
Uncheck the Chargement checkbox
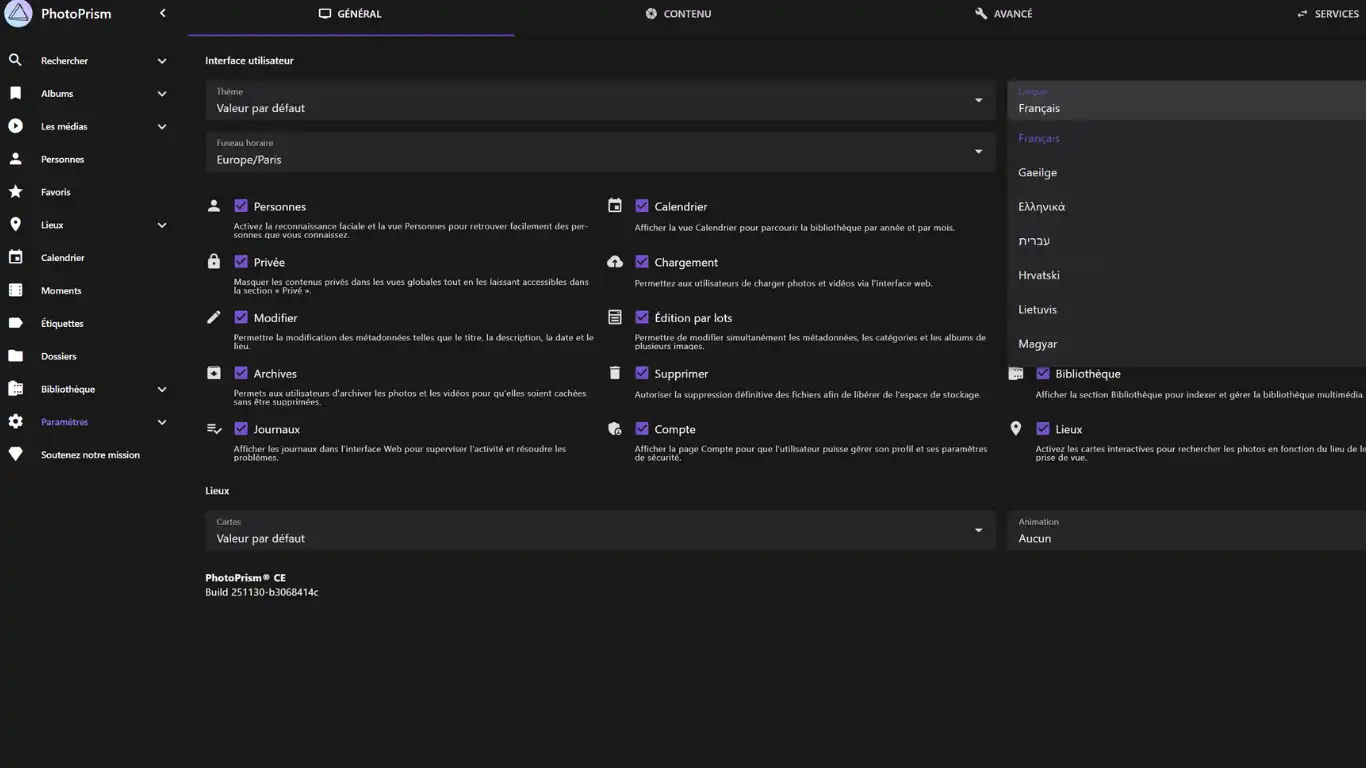click(642, 262)
